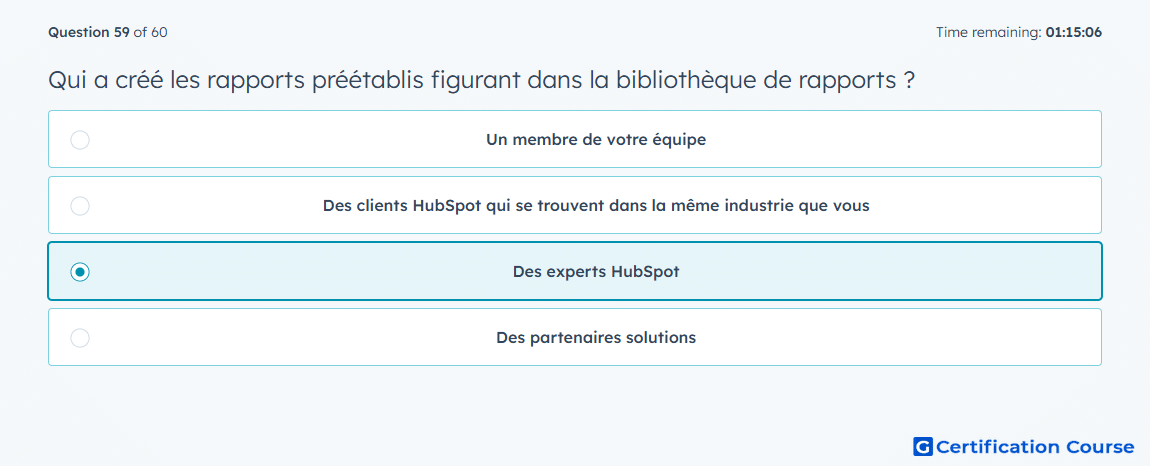This screenshot has width=1150, height=466.
Task: Choose the "Des partenaires solutions" answer label
Action: tap(596, 338)
